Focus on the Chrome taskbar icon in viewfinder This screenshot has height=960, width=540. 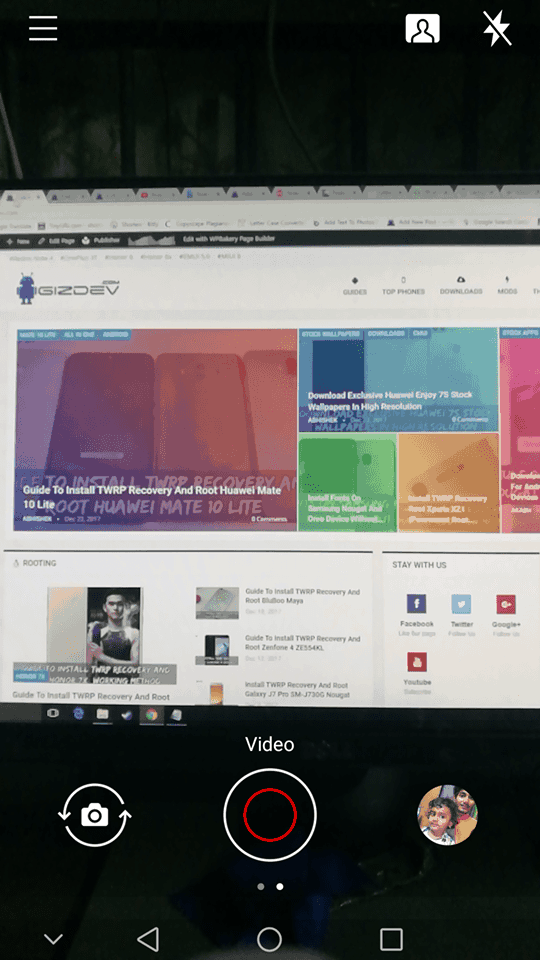pyautogui.click(x=151, y=714)
